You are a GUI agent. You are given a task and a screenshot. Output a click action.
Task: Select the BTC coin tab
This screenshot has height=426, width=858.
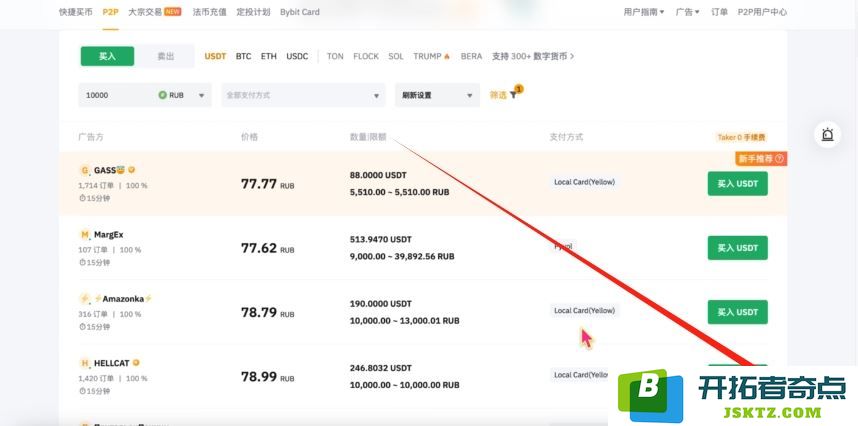244,56
